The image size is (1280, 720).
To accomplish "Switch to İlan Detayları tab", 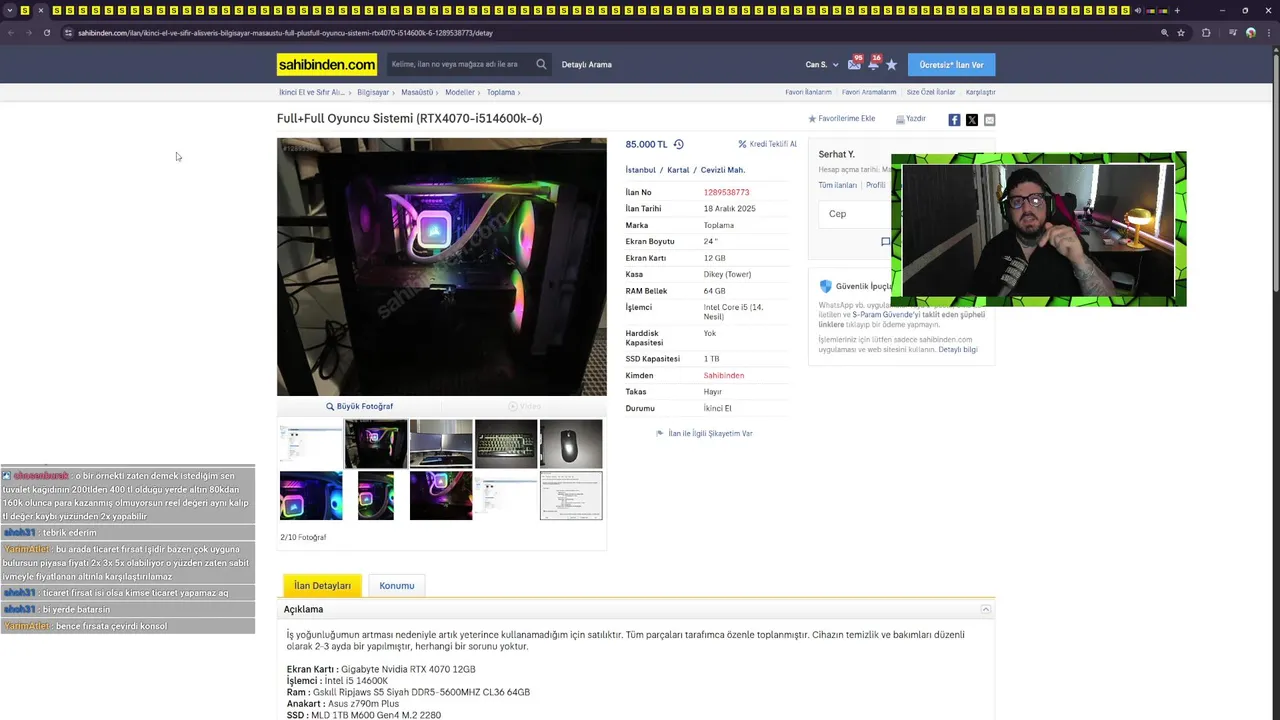I will [322, 586].
